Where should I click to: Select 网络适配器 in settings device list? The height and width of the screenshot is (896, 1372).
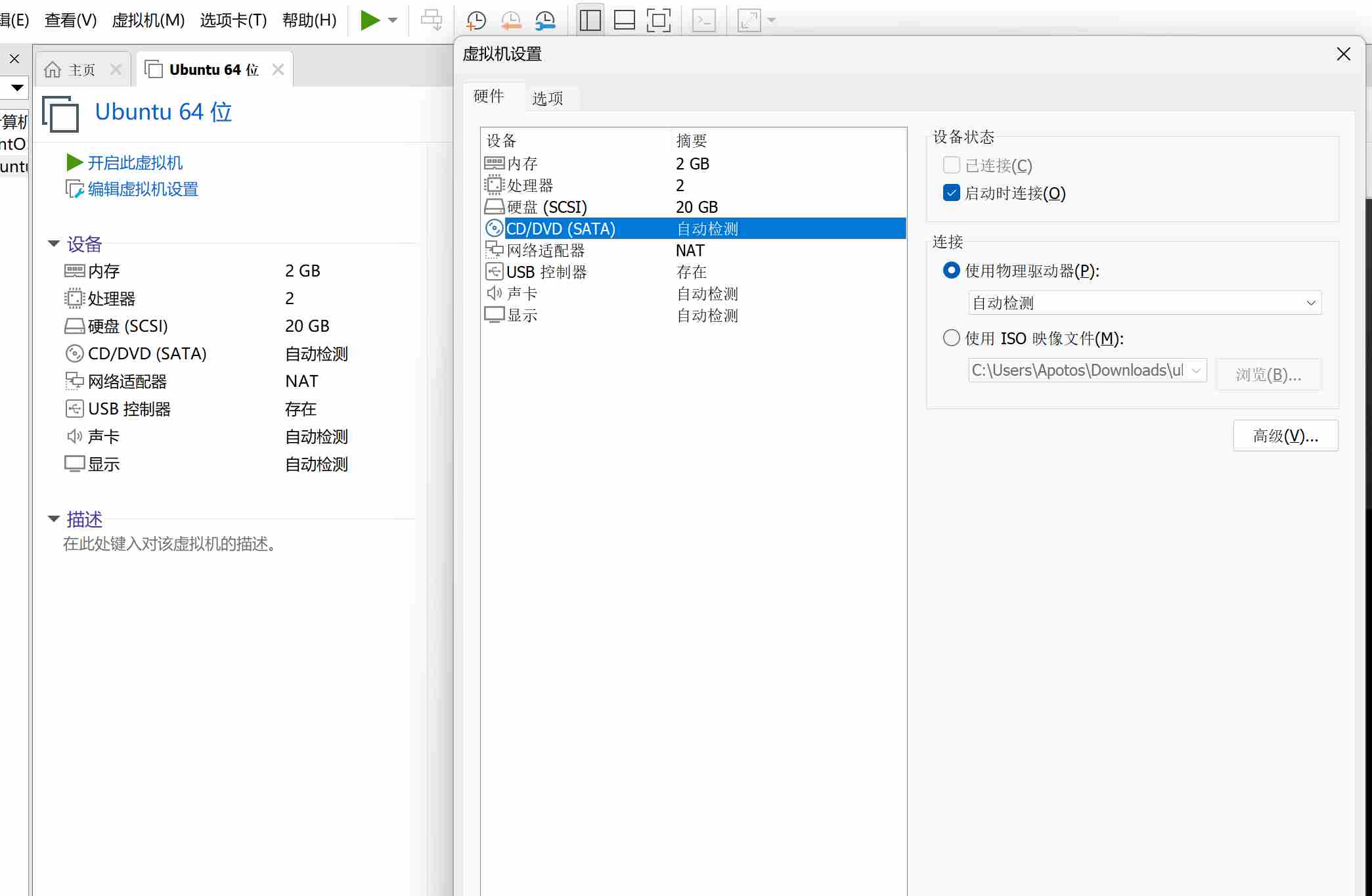pyautogui.click(x=546, y=250)
